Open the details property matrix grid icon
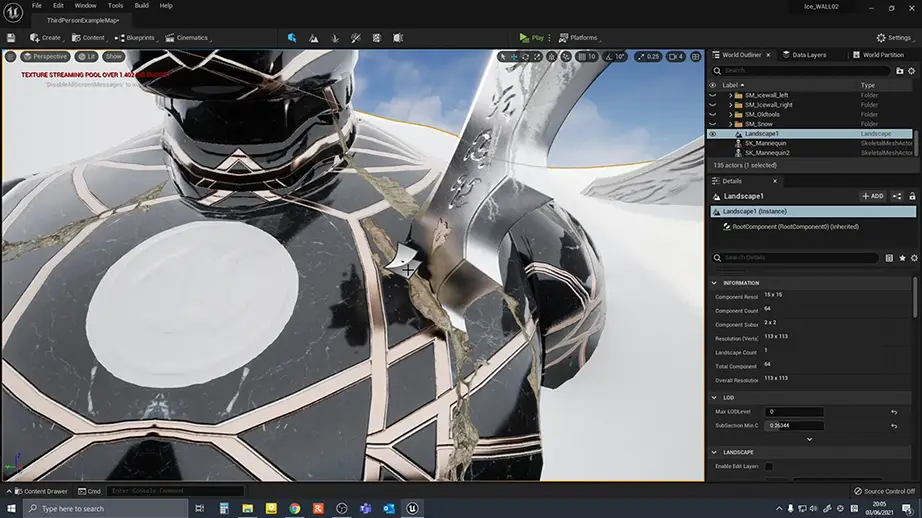Viewport: 922px width, 518px height. click(x=888, y=258)
